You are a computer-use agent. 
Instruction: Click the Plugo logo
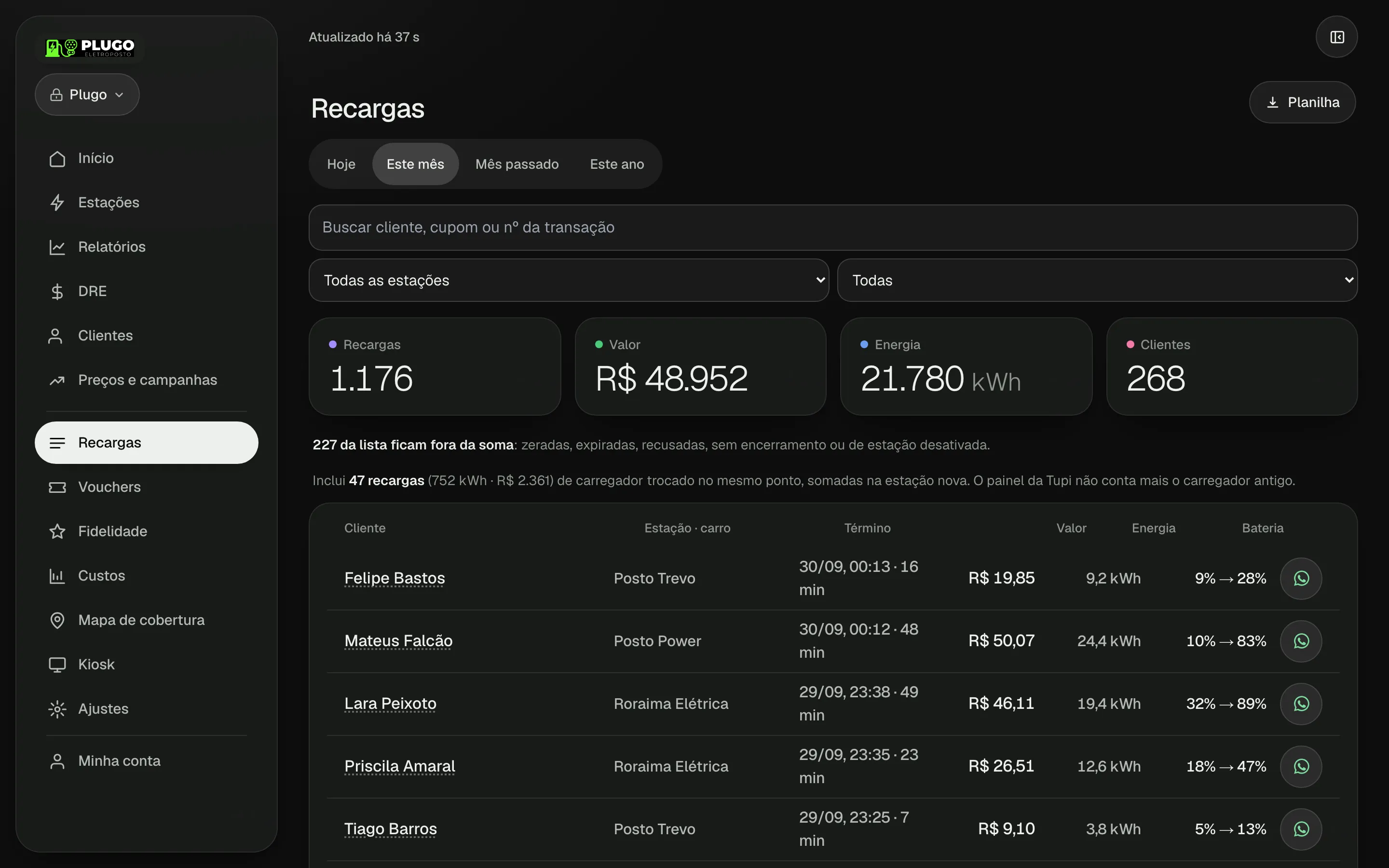coord(90,48)
